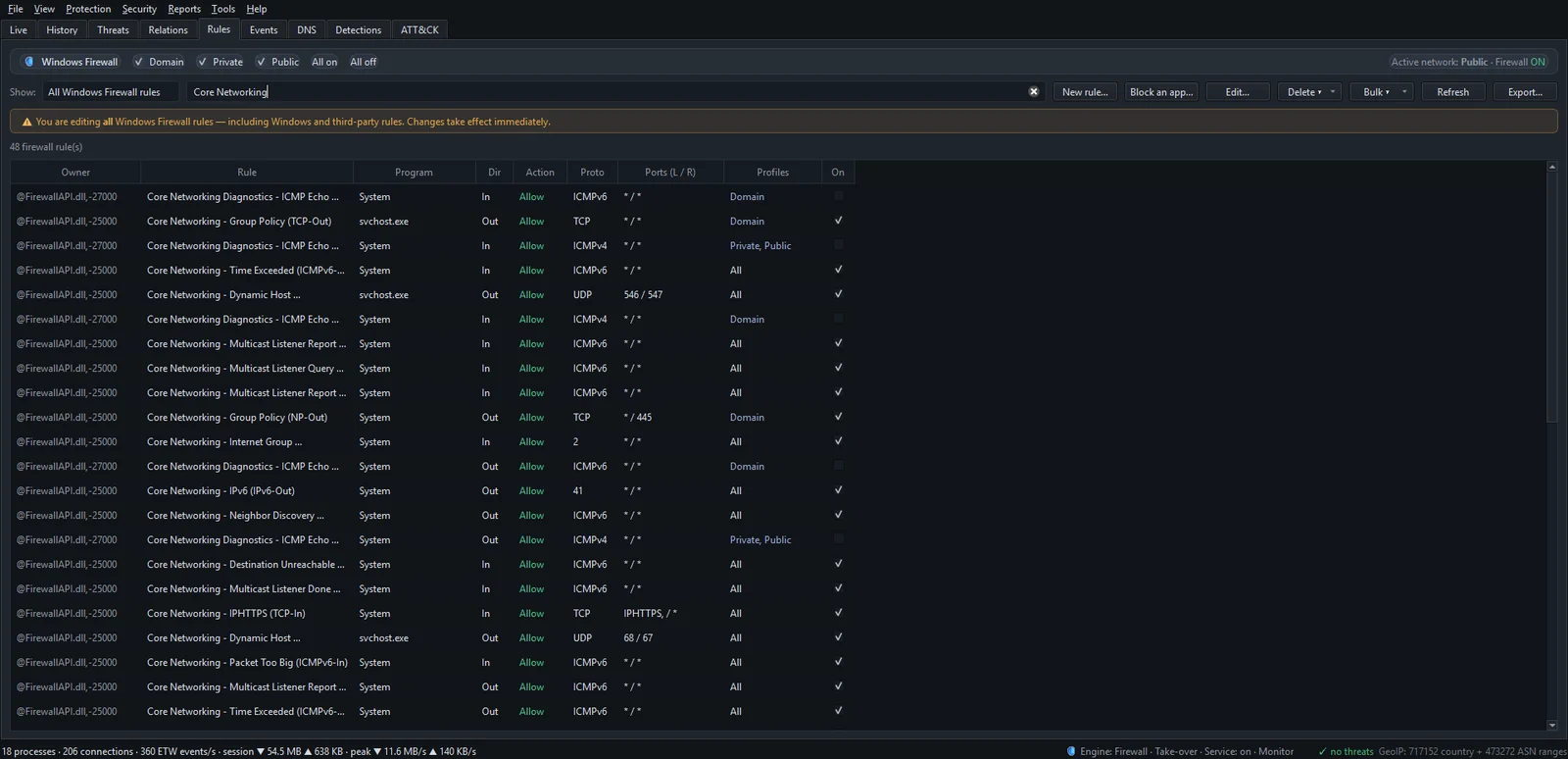Click the Refresh button
The width and height of the screenshot is (1568, 759).
click(1452, 92)
